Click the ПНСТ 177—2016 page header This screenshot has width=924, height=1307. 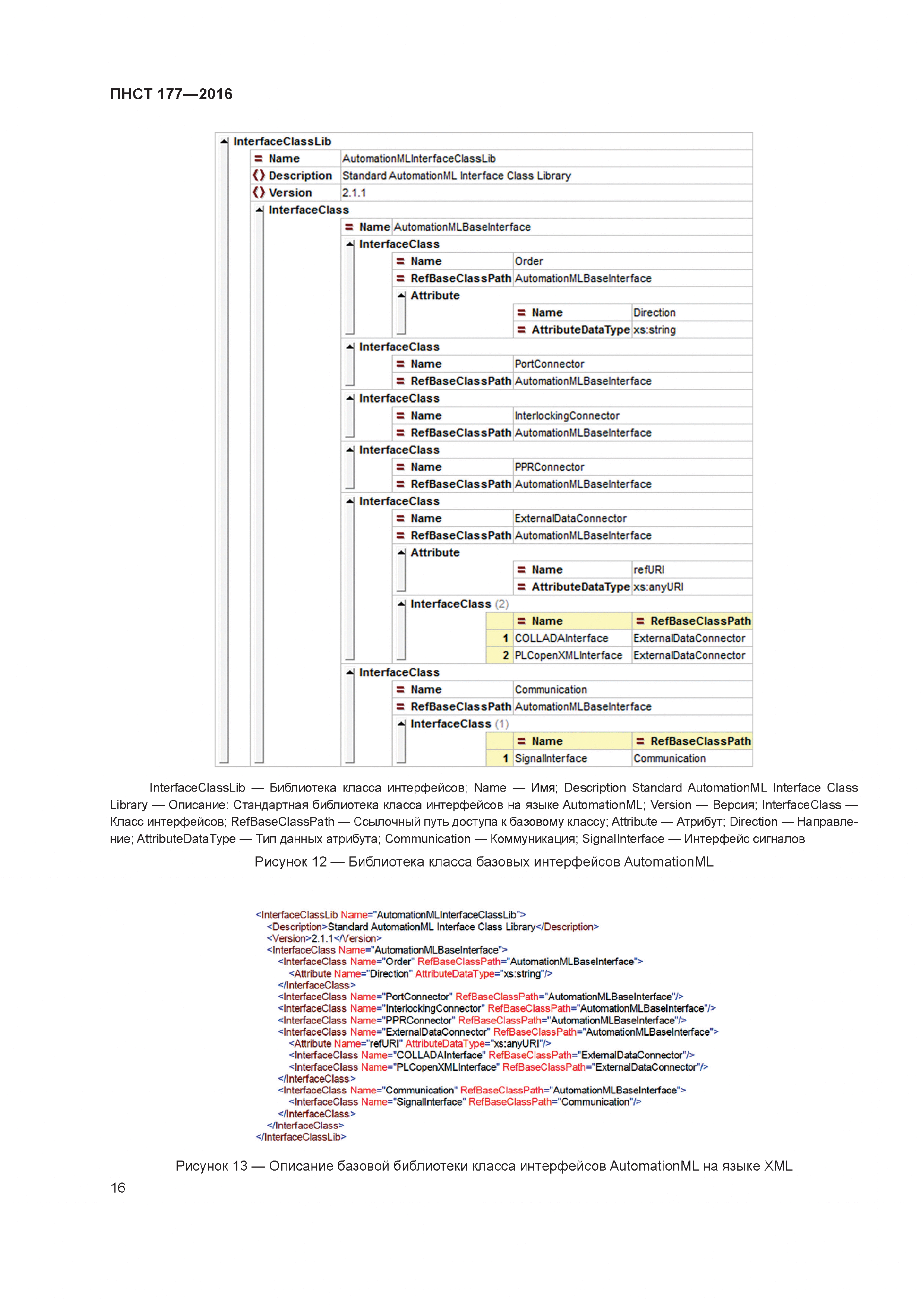[171, 94]
